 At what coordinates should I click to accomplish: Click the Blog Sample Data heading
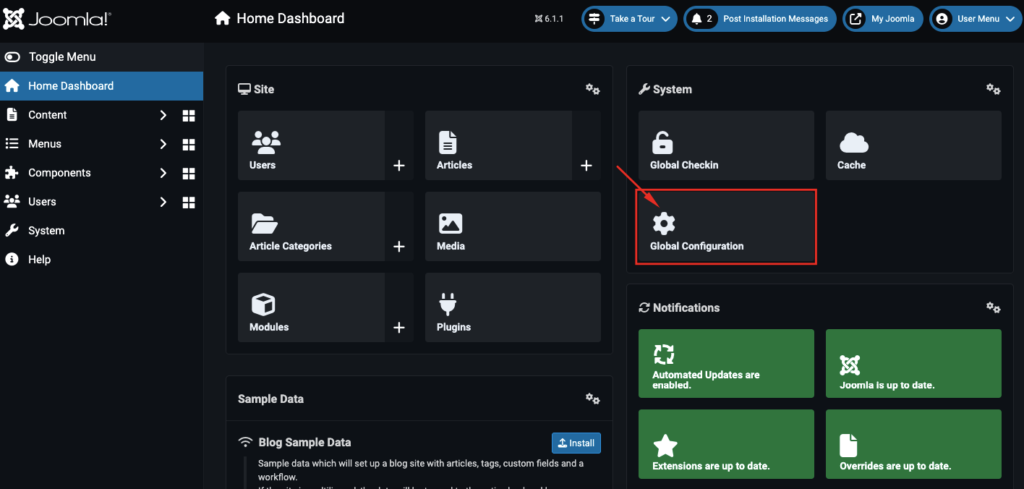(x=304, y=443)
